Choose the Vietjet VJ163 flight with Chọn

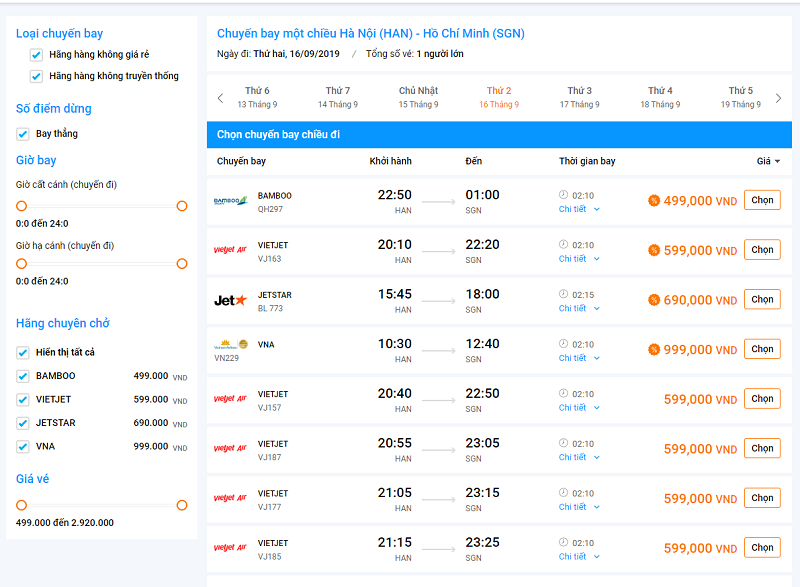point(762,249)
